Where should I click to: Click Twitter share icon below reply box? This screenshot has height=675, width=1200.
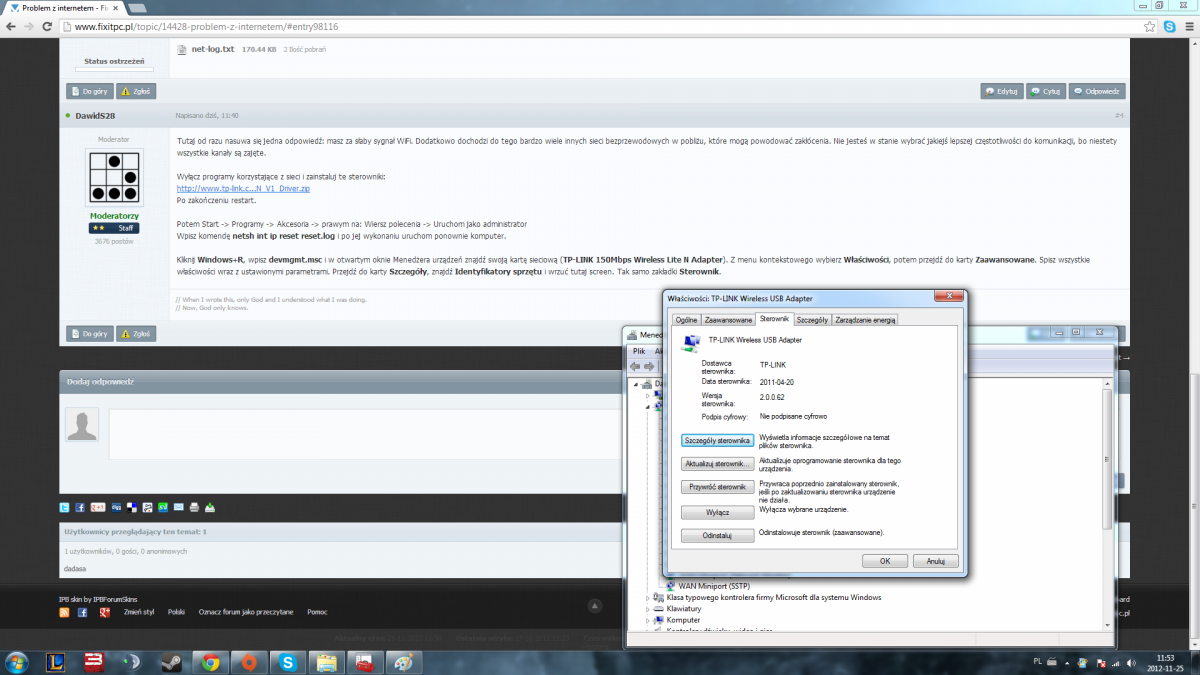pos(65,507)
